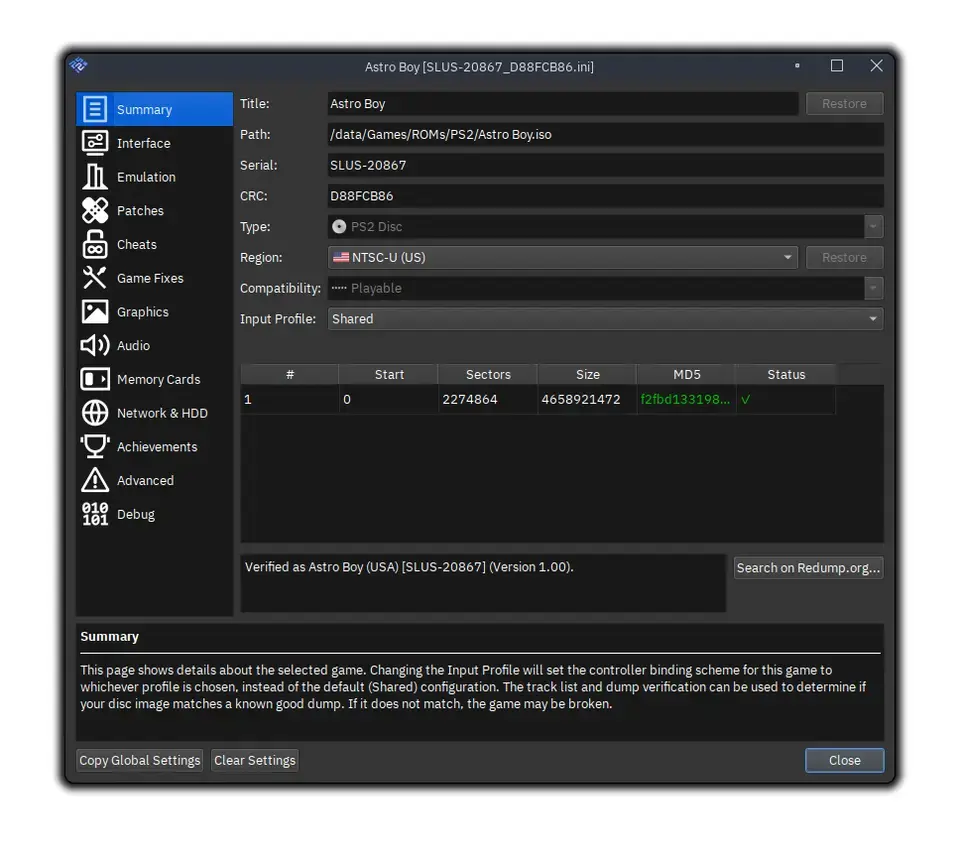
Task: Click the MD5 hash f2fbd133198...
Action: 685,399
